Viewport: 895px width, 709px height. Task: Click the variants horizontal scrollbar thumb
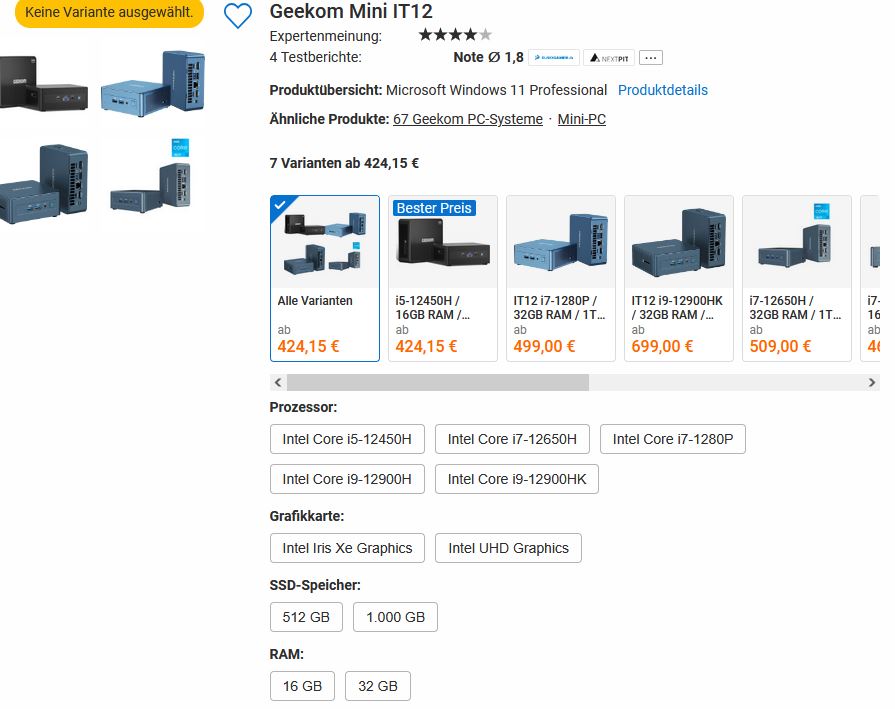point(438,382)
